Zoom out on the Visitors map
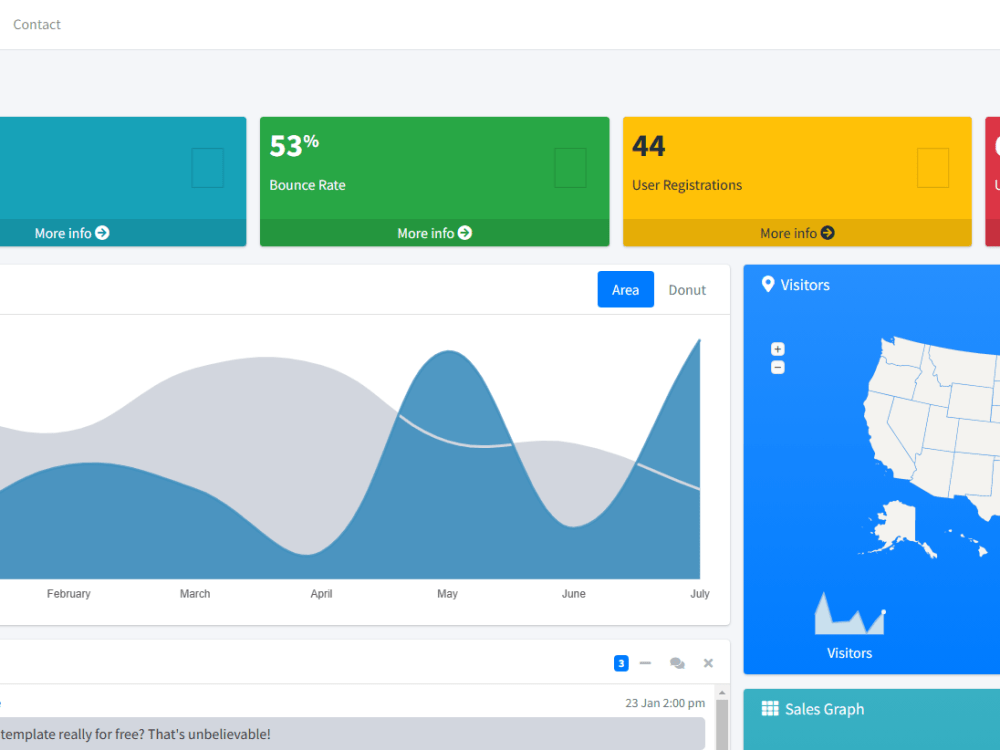The image size is (1000, 750). click(778, 367)
